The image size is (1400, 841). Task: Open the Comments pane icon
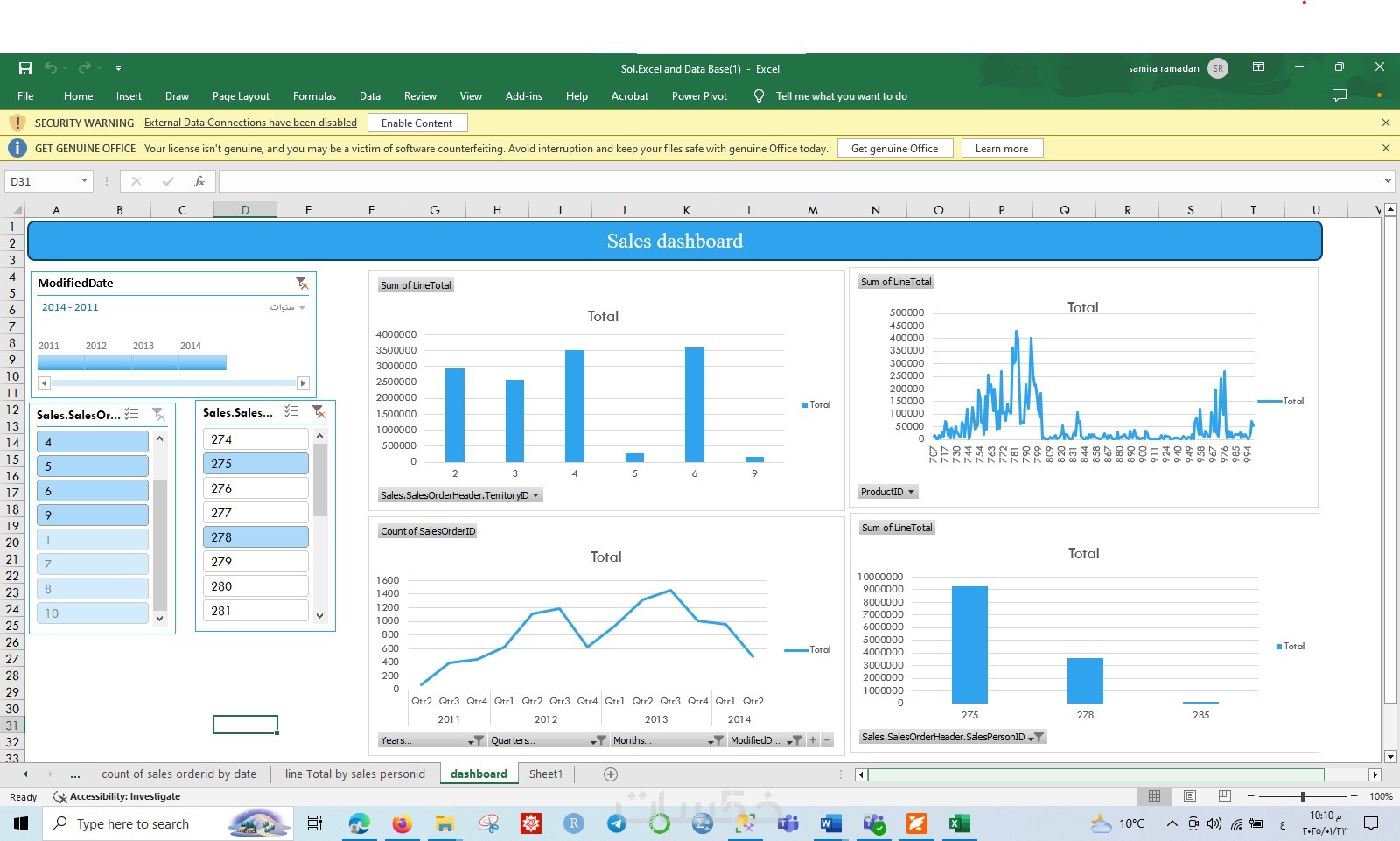pyautogui.click(x=1339, y=95)
